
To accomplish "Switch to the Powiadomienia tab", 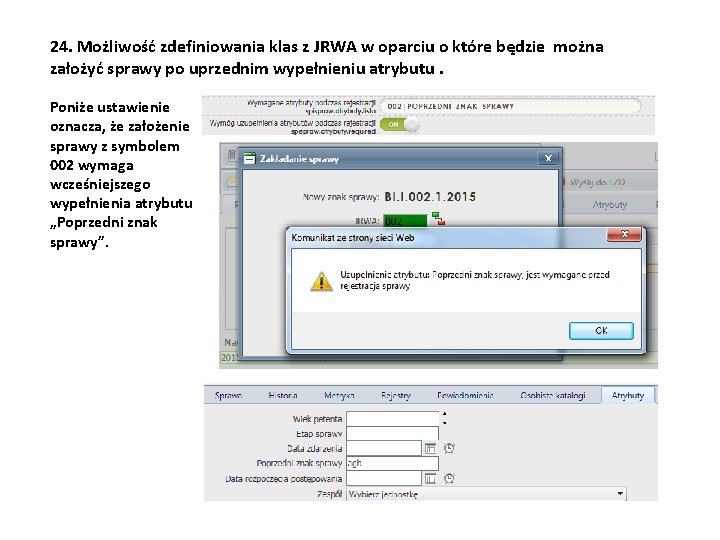I will 465,395.
